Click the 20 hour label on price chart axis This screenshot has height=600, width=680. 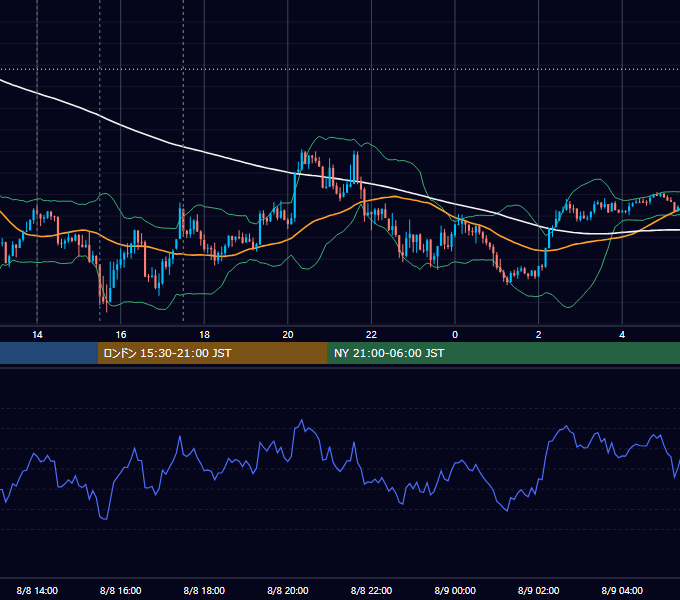pos(288,335)
